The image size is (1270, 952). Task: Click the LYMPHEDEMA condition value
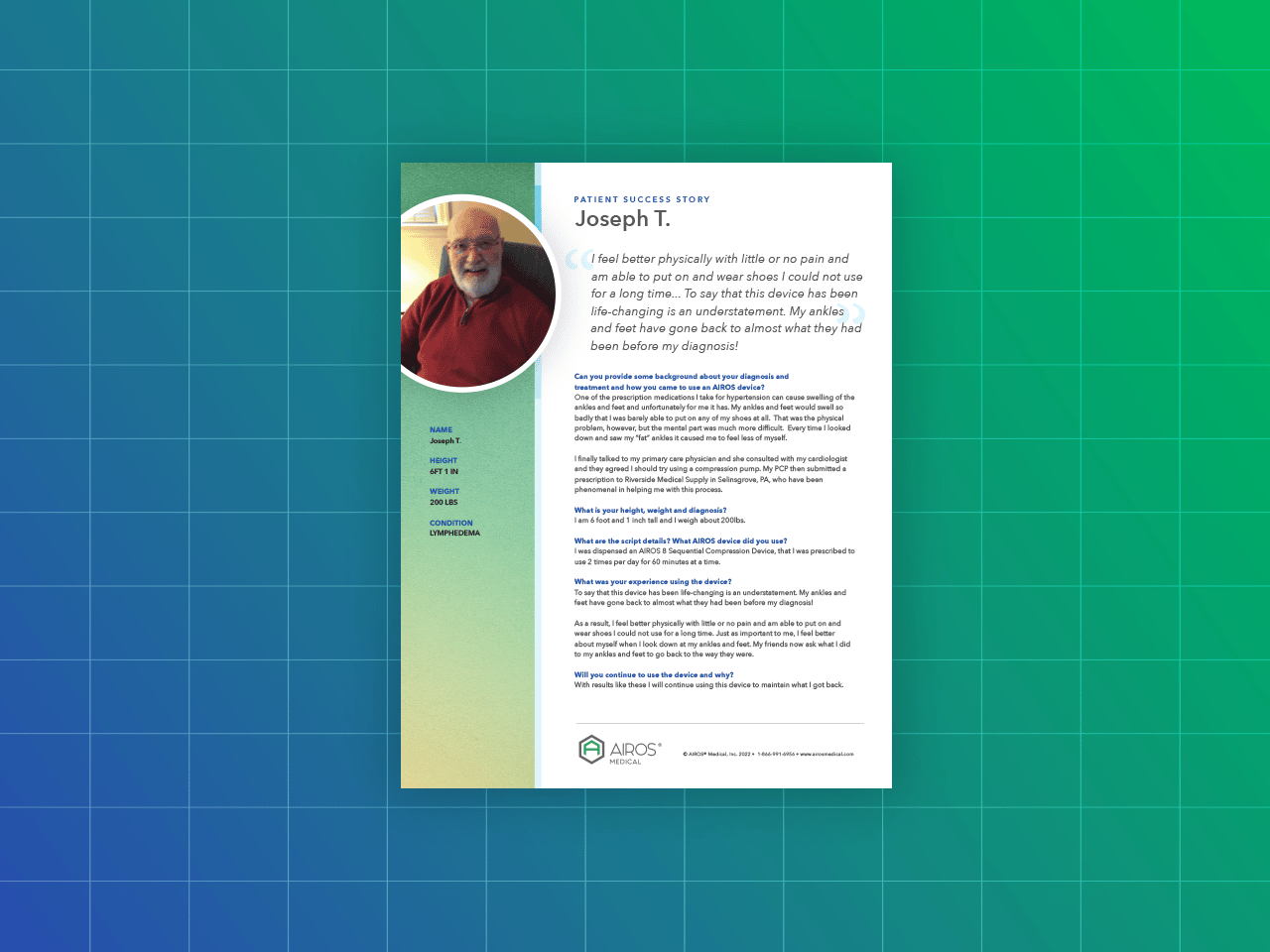454,534
